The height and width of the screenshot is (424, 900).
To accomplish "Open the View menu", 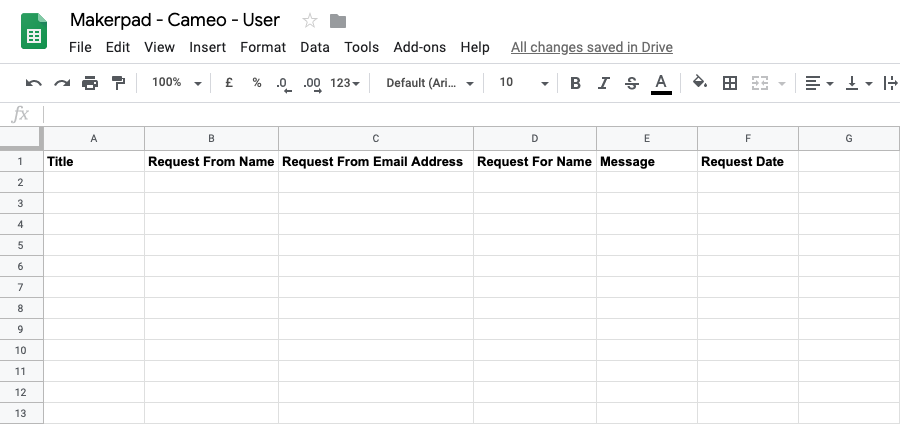I will click(159, 47).
